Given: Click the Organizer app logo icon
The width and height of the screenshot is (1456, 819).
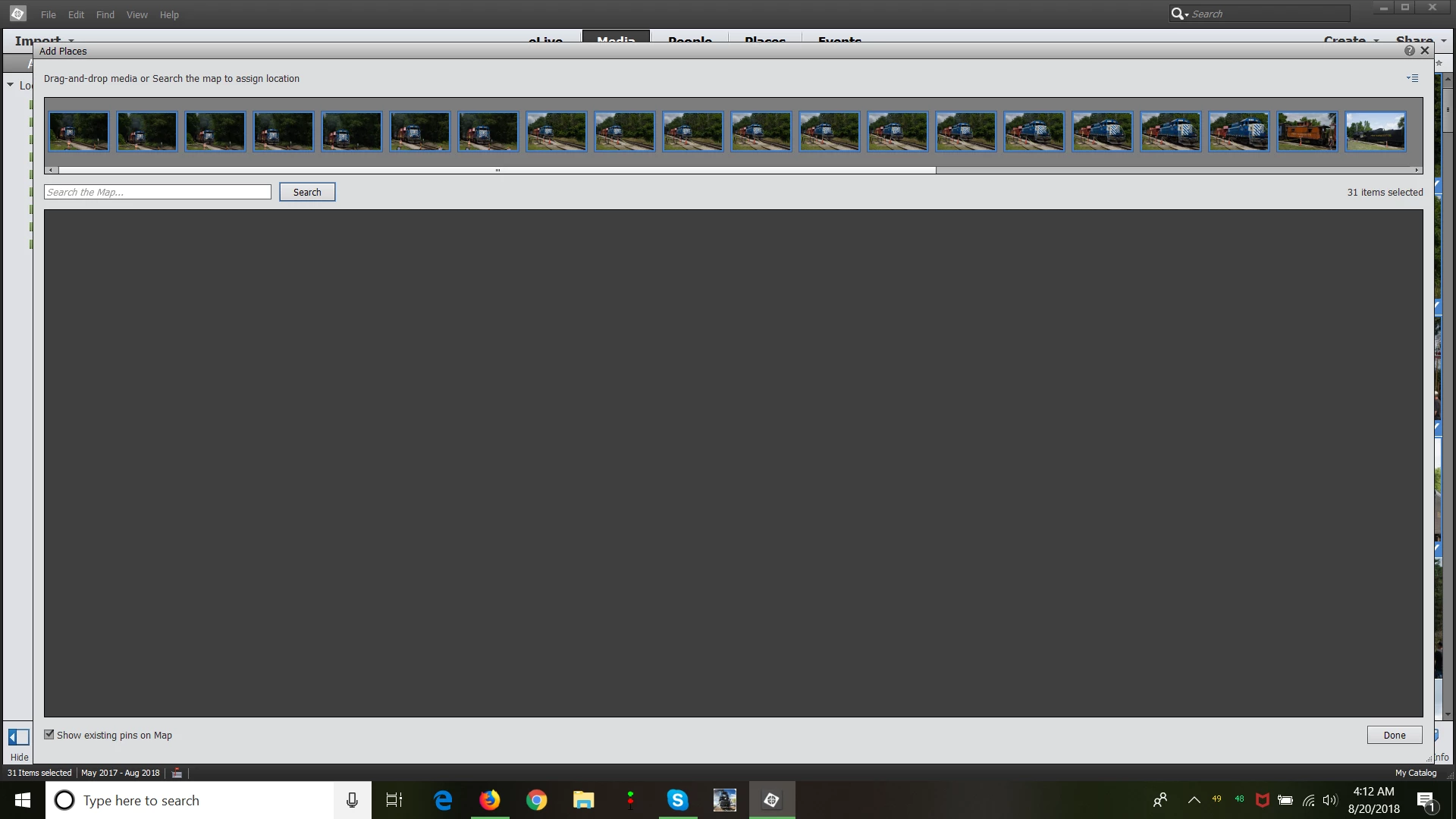Looking at the screenshot, I should coord(17,14).
